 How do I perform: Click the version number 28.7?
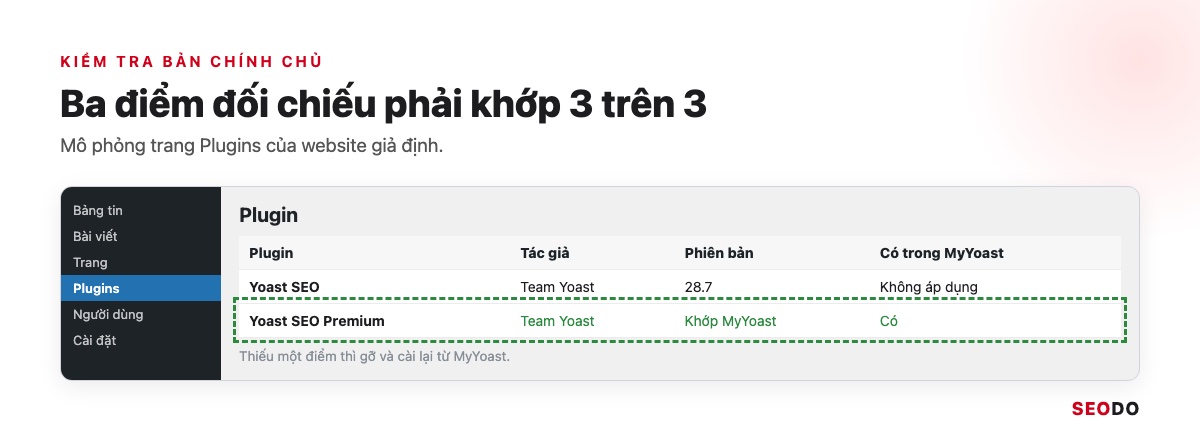point(699,287)
